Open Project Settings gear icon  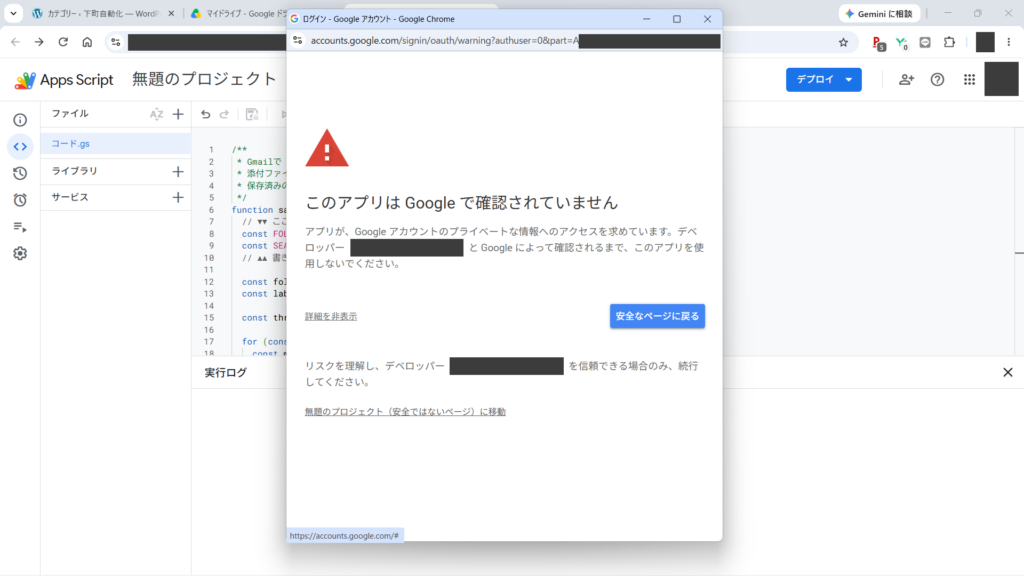(x=20, y=253)
